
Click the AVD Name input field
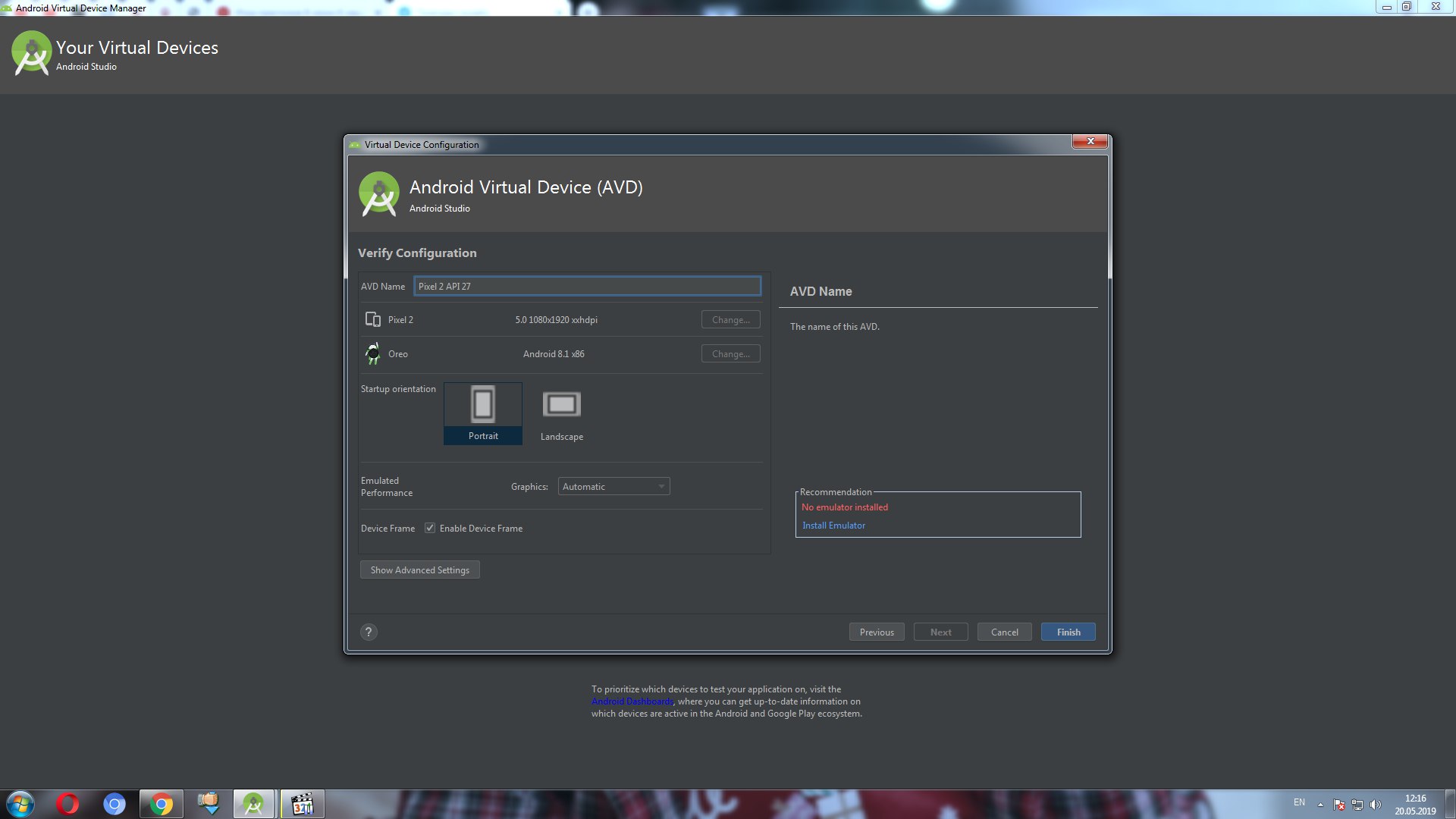[587, 286]
